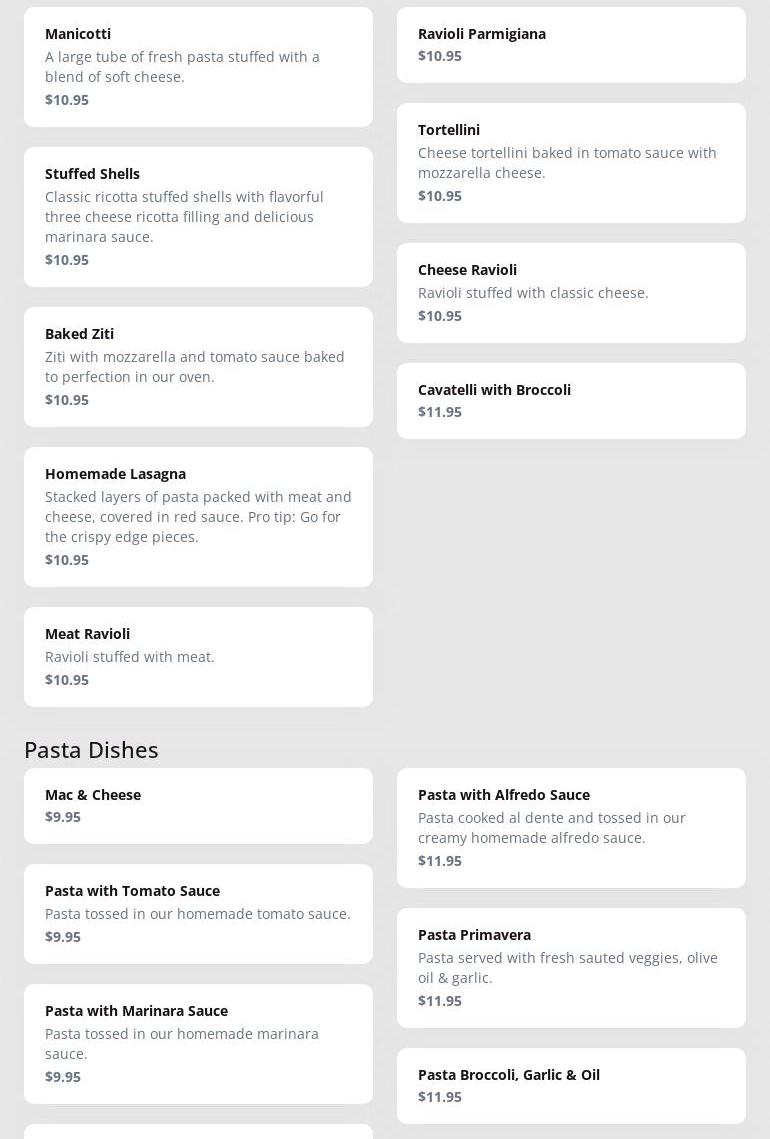Click the Tortellini description text
The width and height of the screenshot is (770, 1139).
pos(567,163)
